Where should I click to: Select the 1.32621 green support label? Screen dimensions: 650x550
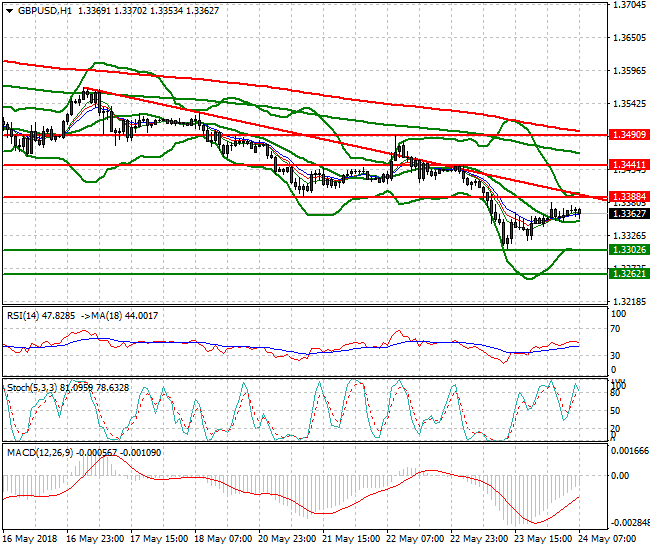[x=629, y=274]
